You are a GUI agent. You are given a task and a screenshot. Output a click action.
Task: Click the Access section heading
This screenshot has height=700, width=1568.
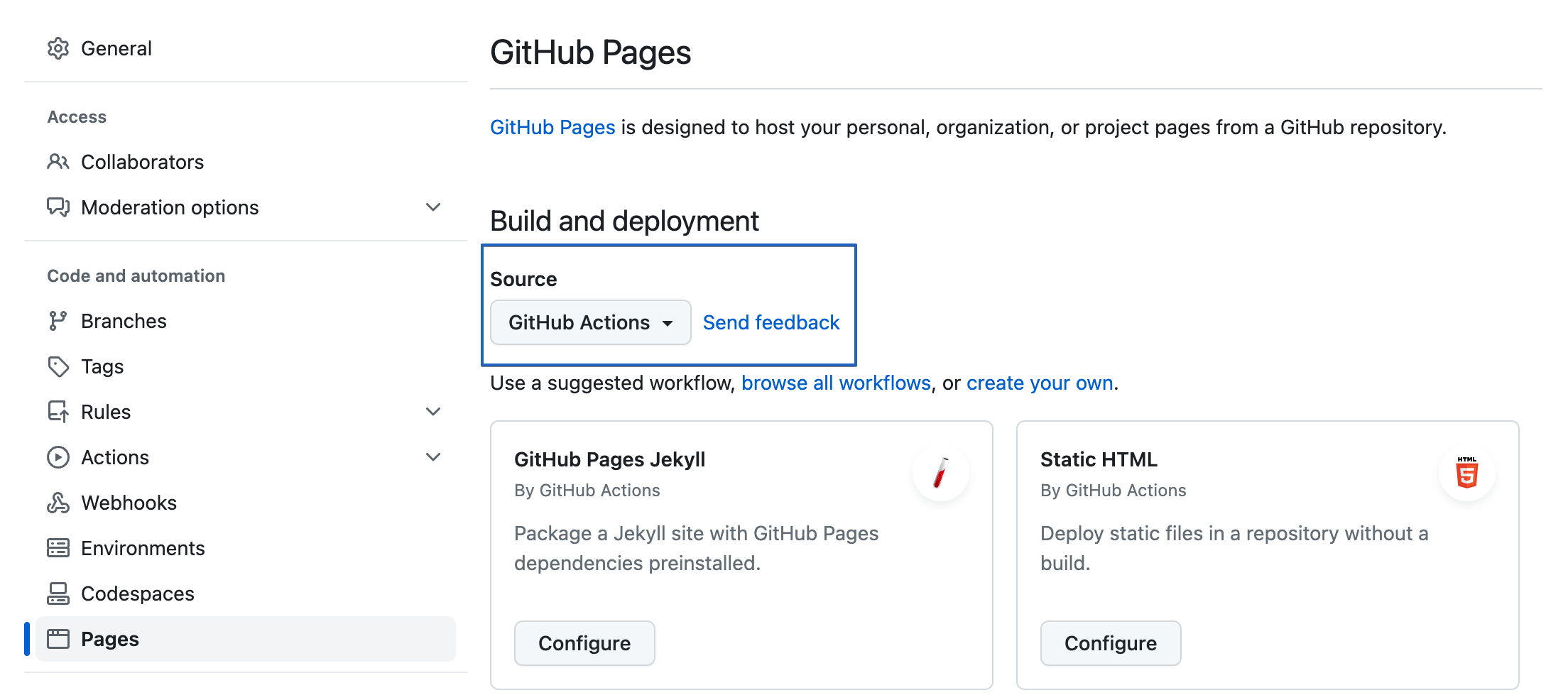(77, 117)
